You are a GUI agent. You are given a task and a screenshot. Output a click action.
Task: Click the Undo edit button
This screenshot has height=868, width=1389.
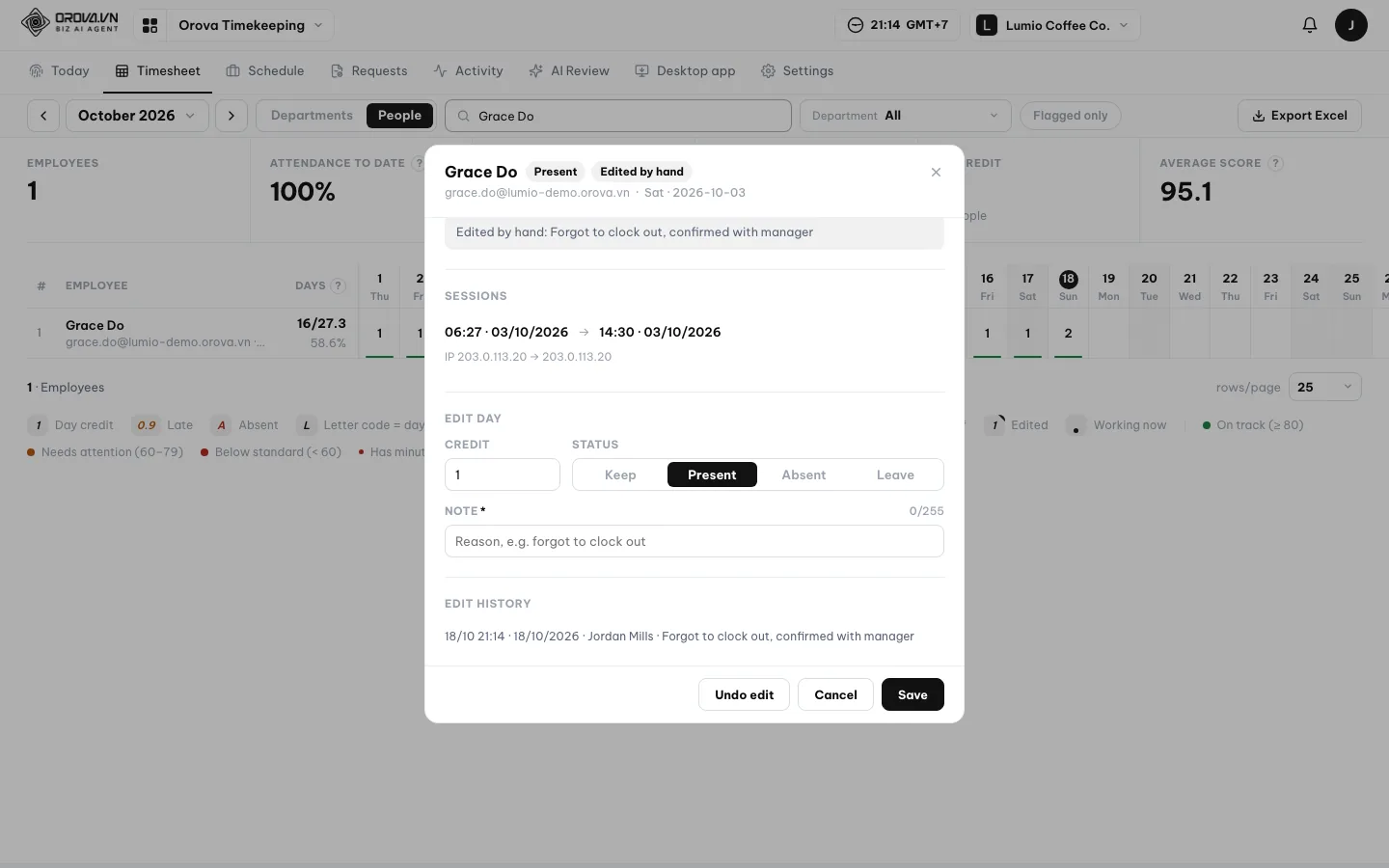[744, 694]
